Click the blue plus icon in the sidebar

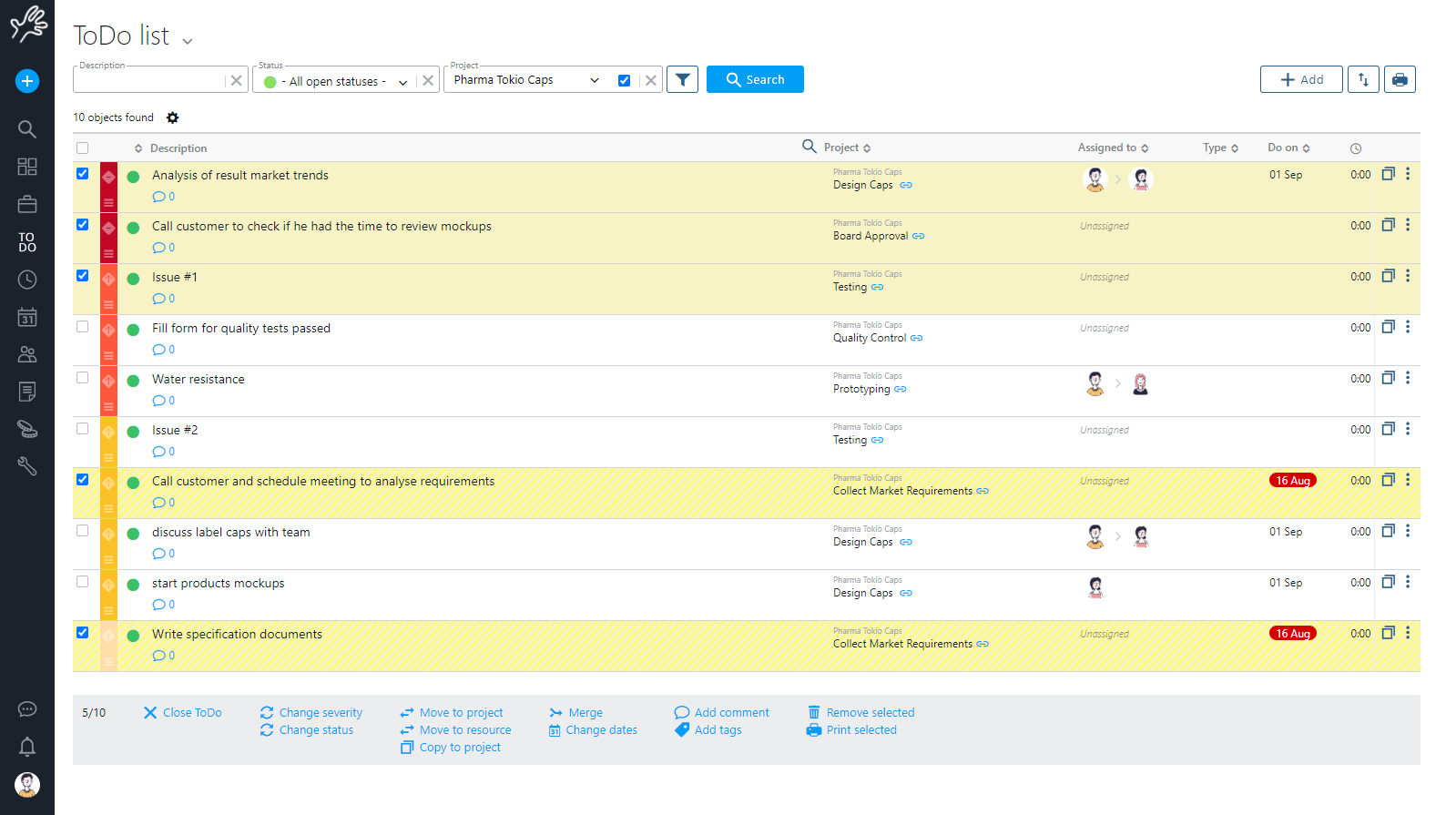(x=27, y=81)
